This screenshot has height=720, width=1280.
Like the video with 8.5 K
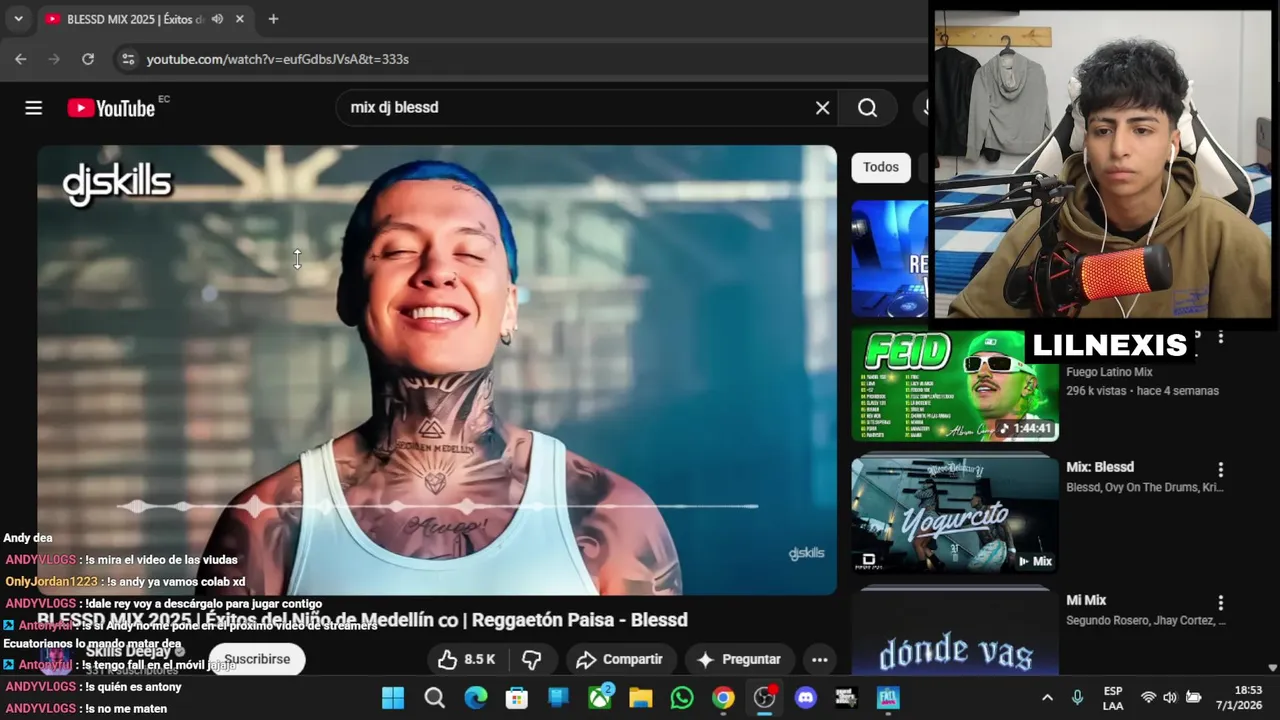467,659
